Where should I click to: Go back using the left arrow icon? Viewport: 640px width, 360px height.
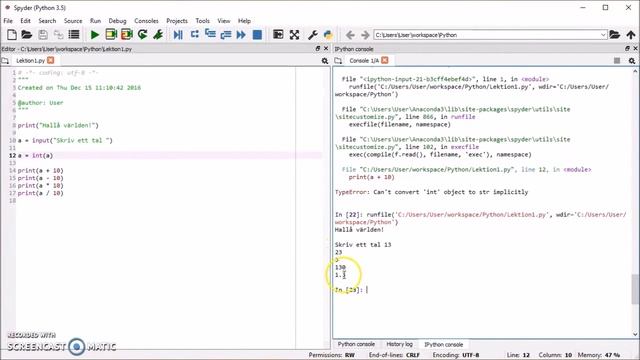click(x=350, y=35)
